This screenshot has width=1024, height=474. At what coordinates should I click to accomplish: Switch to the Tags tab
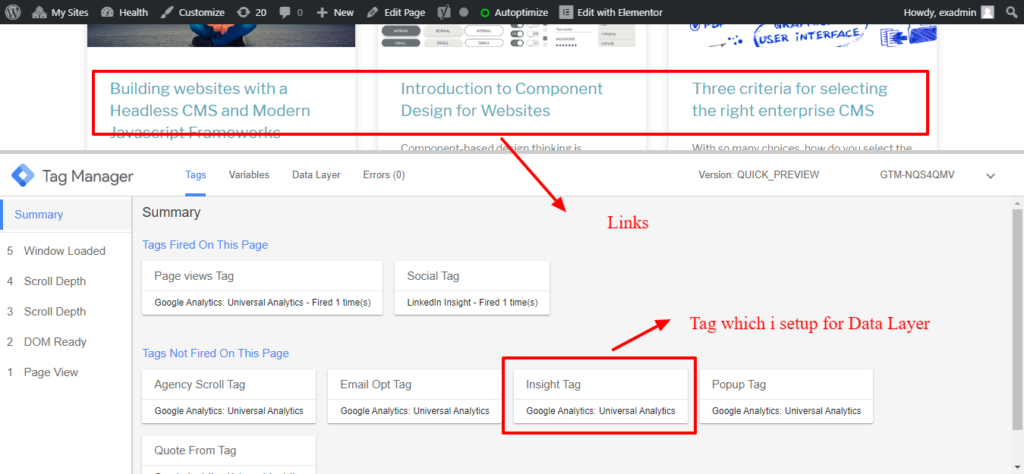click(x=196, y=175)
